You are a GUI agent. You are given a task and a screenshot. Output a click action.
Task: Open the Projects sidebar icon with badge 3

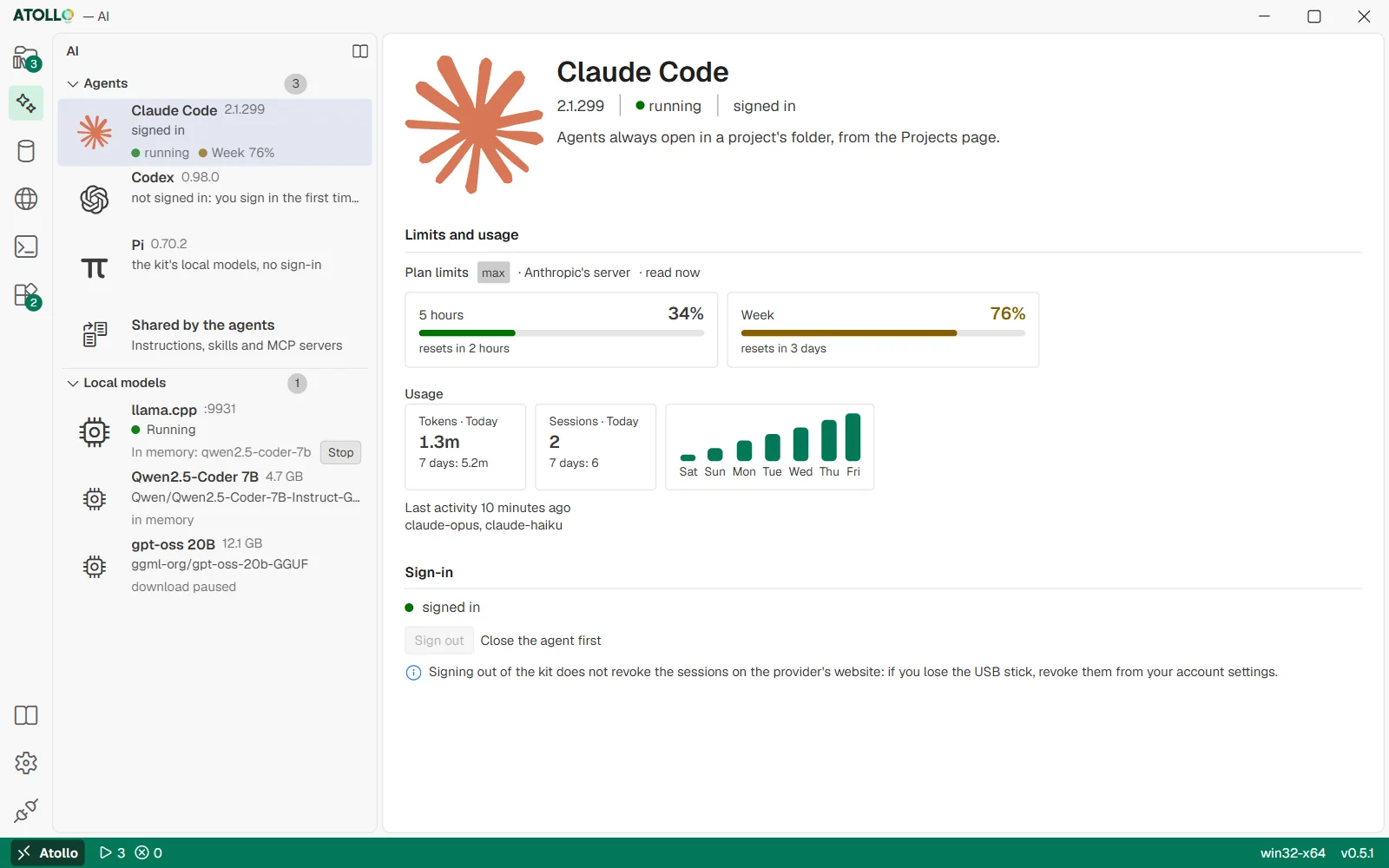click(x=26, y=58)
